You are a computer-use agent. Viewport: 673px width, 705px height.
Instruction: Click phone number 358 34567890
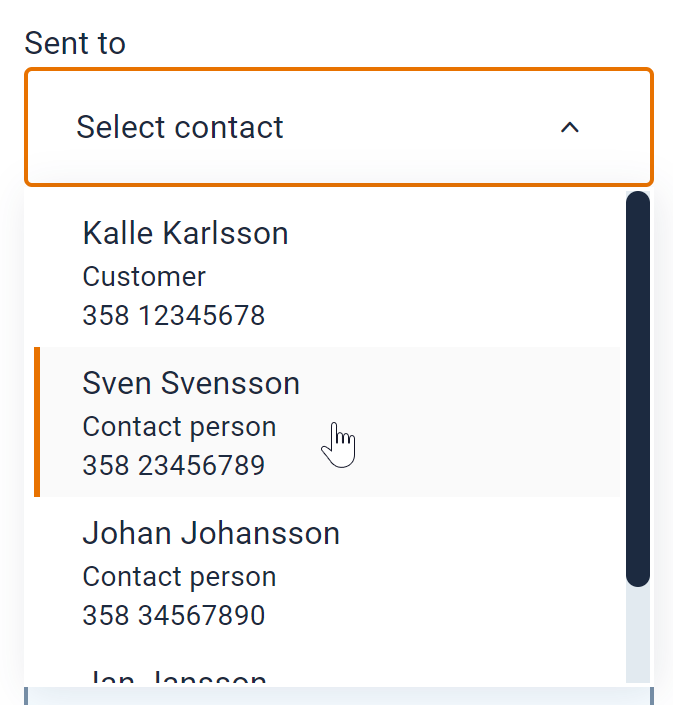coord(173,615)
